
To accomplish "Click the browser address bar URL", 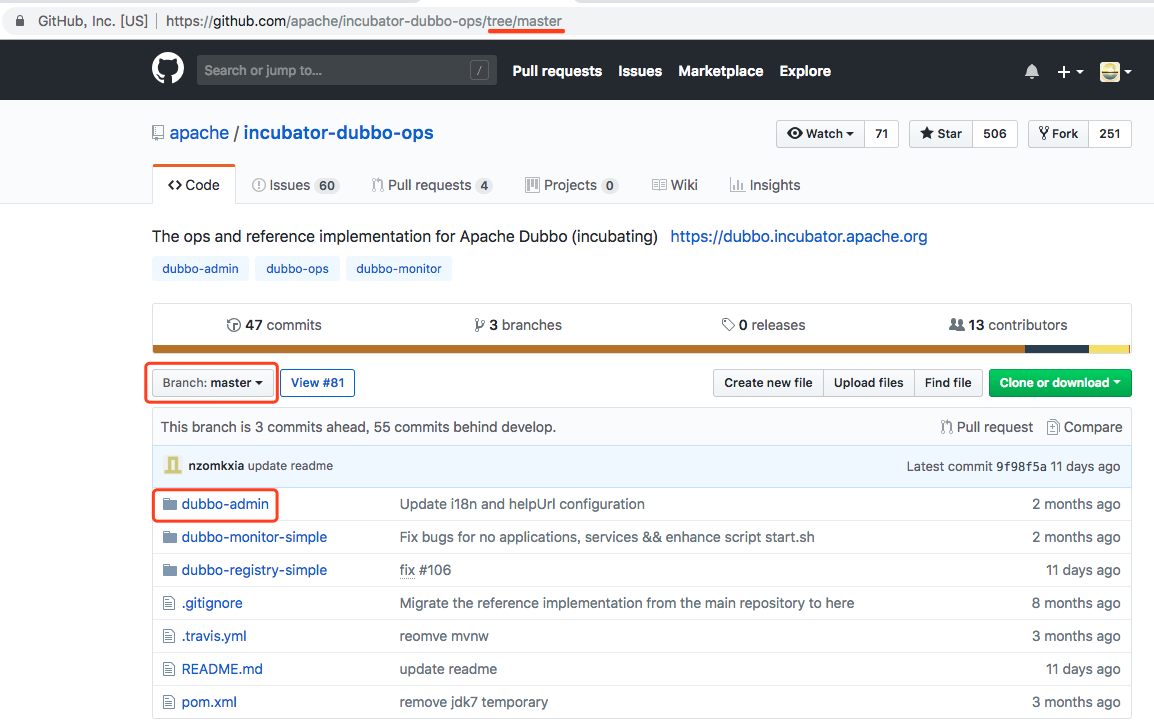I will [x=364, y=21].
